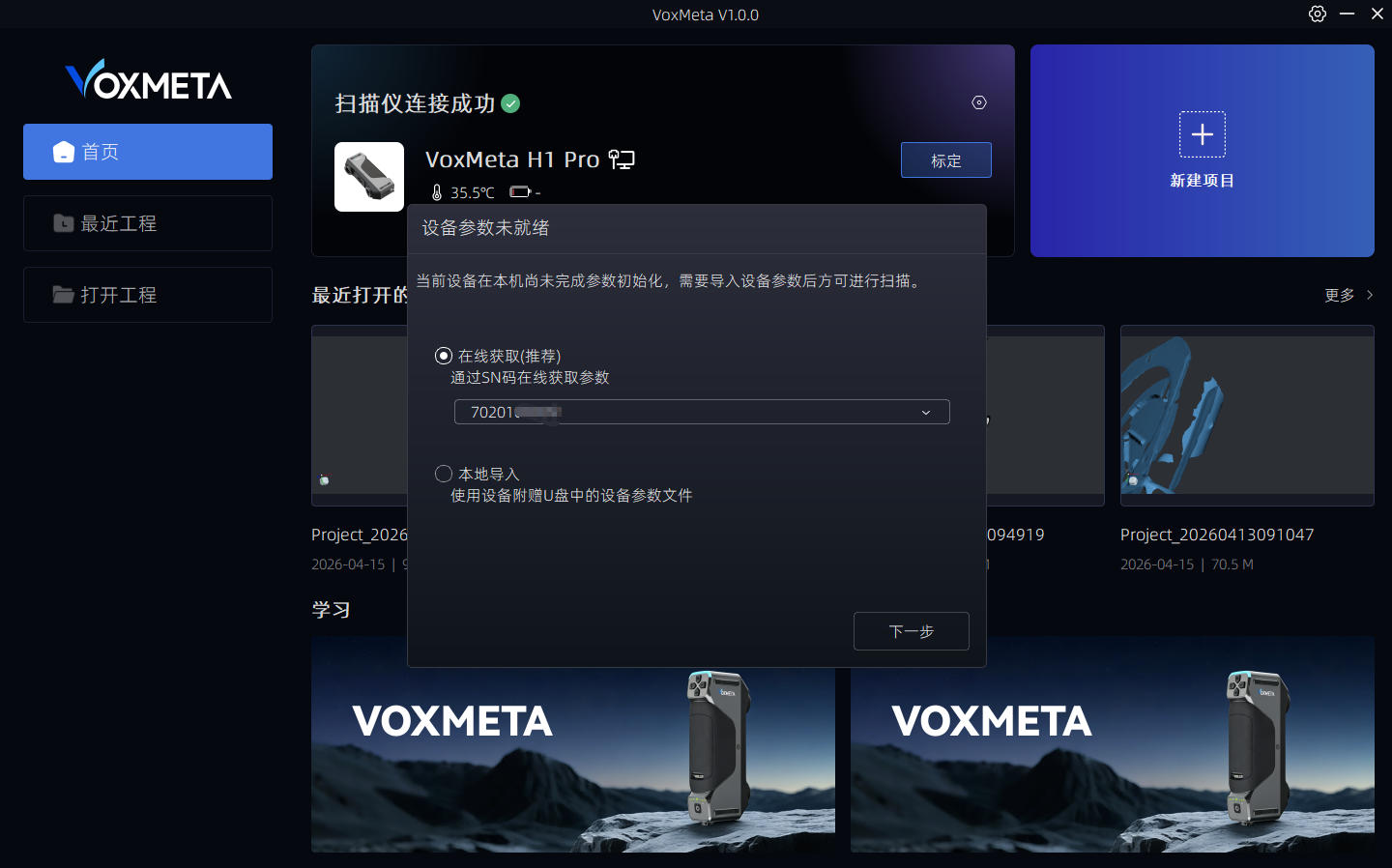
Task: Click the 70.5 M project size text
Action: (x=1232, y=564)
